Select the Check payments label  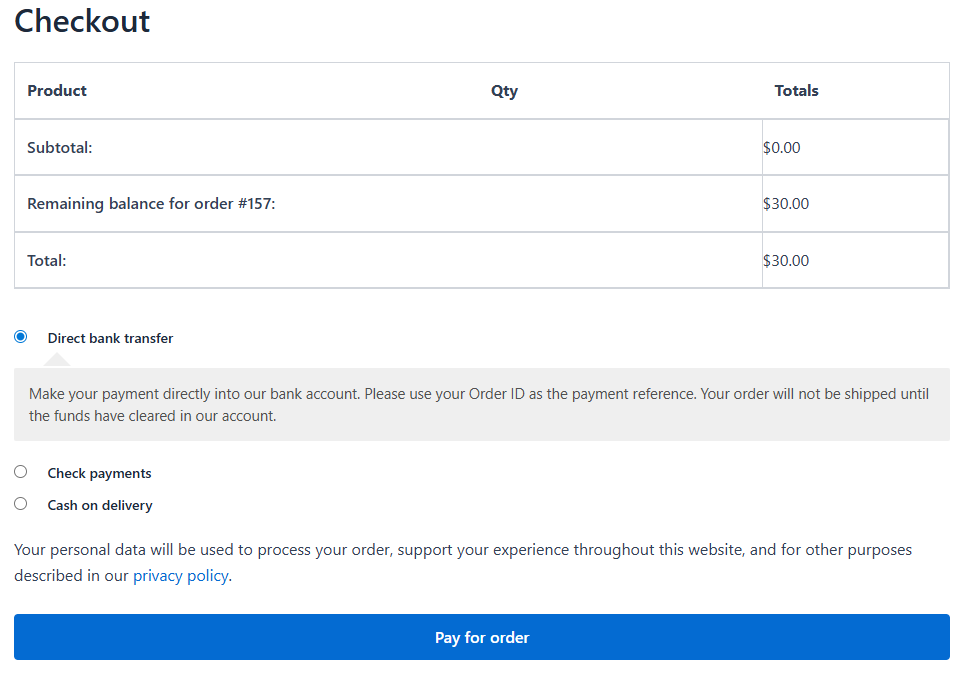tap(99, 472)
